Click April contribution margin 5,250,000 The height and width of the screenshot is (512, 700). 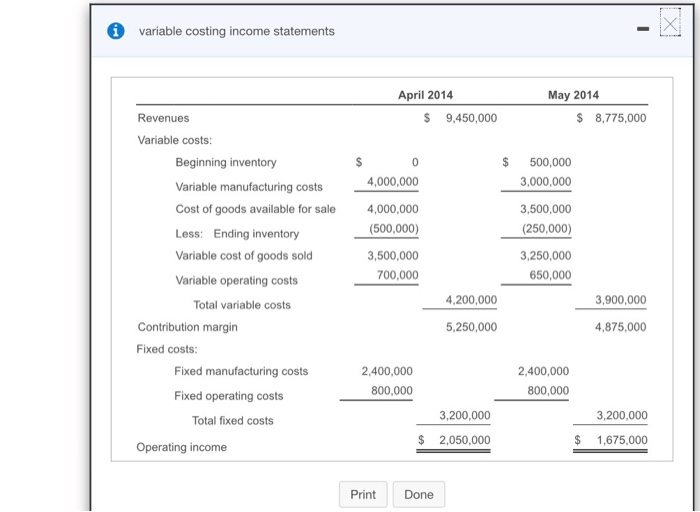pyautogui.click(x=471, y=327)
